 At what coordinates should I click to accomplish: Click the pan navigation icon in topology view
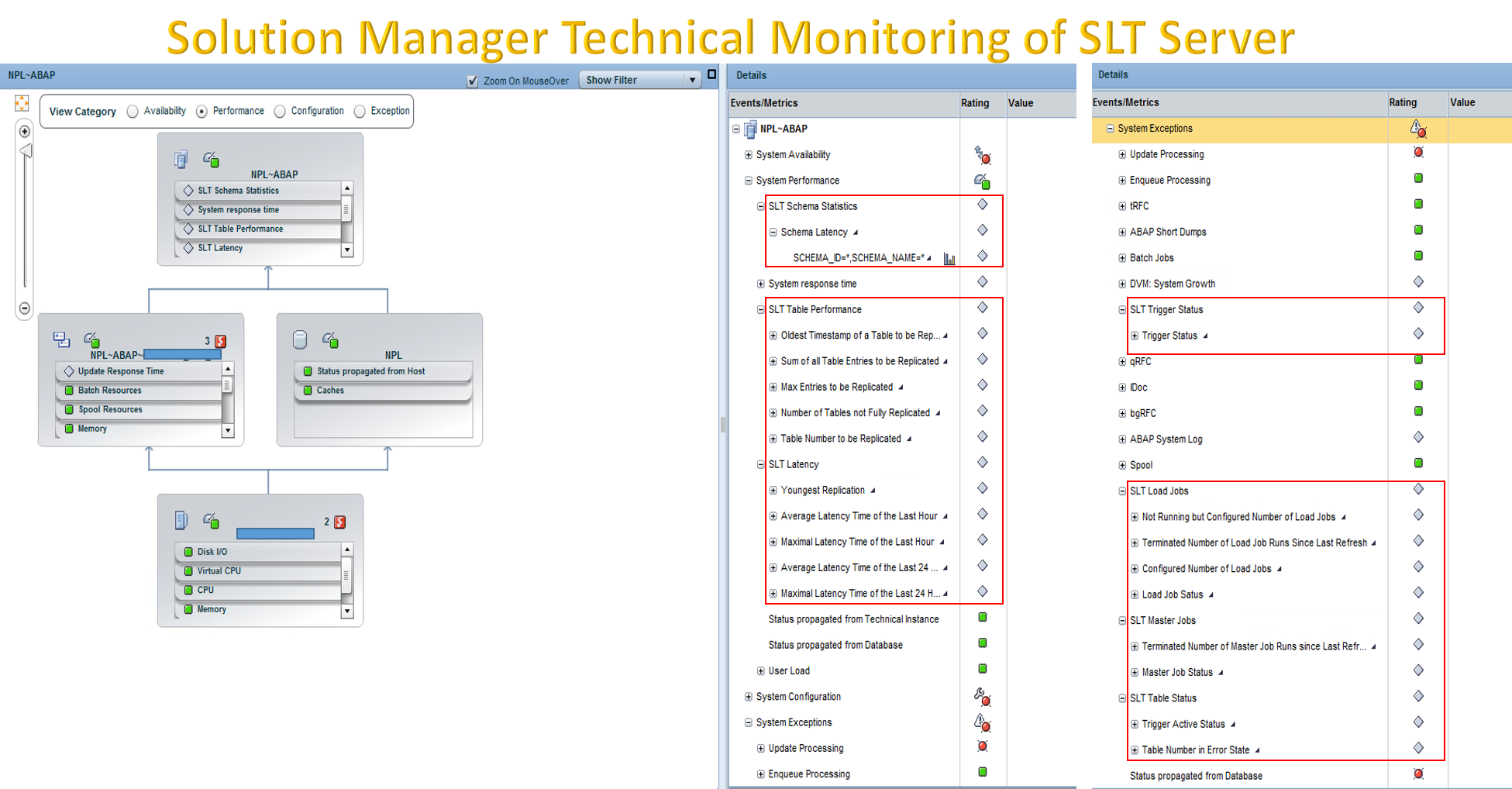22,102
